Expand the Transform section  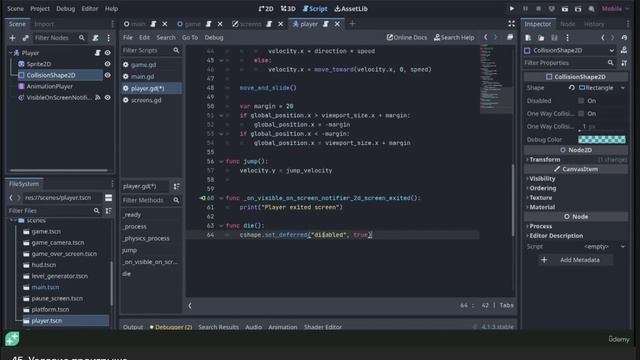[x=544, y=160]
